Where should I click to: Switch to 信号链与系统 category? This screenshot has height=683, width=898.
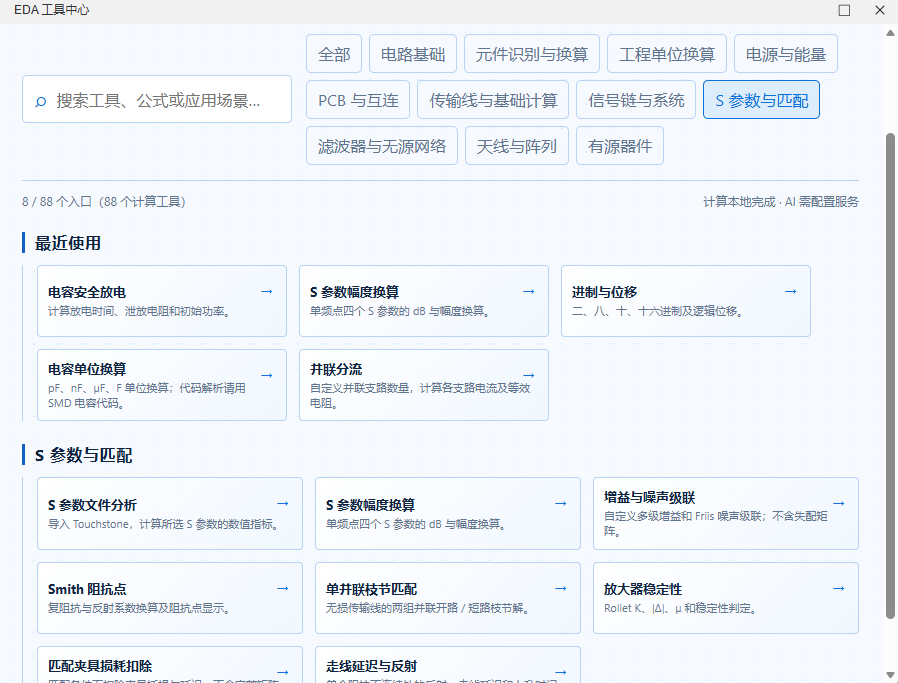click(636, 100)
